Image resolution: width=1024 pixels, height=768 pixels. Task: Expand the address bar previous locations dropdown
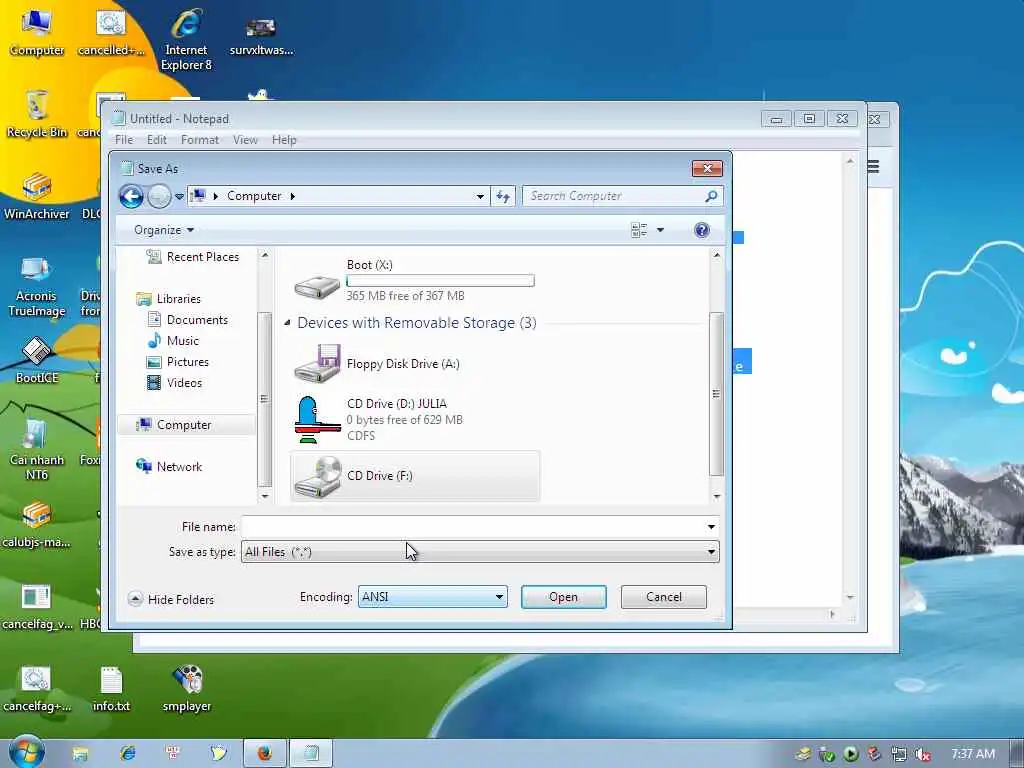tap(480, 196)
